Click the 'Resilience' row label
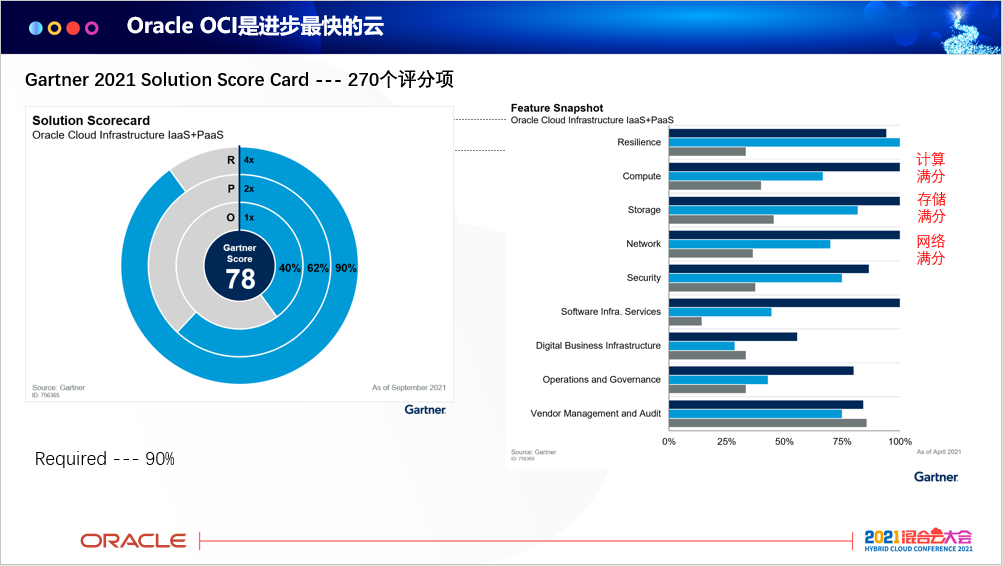 point(639,142)
